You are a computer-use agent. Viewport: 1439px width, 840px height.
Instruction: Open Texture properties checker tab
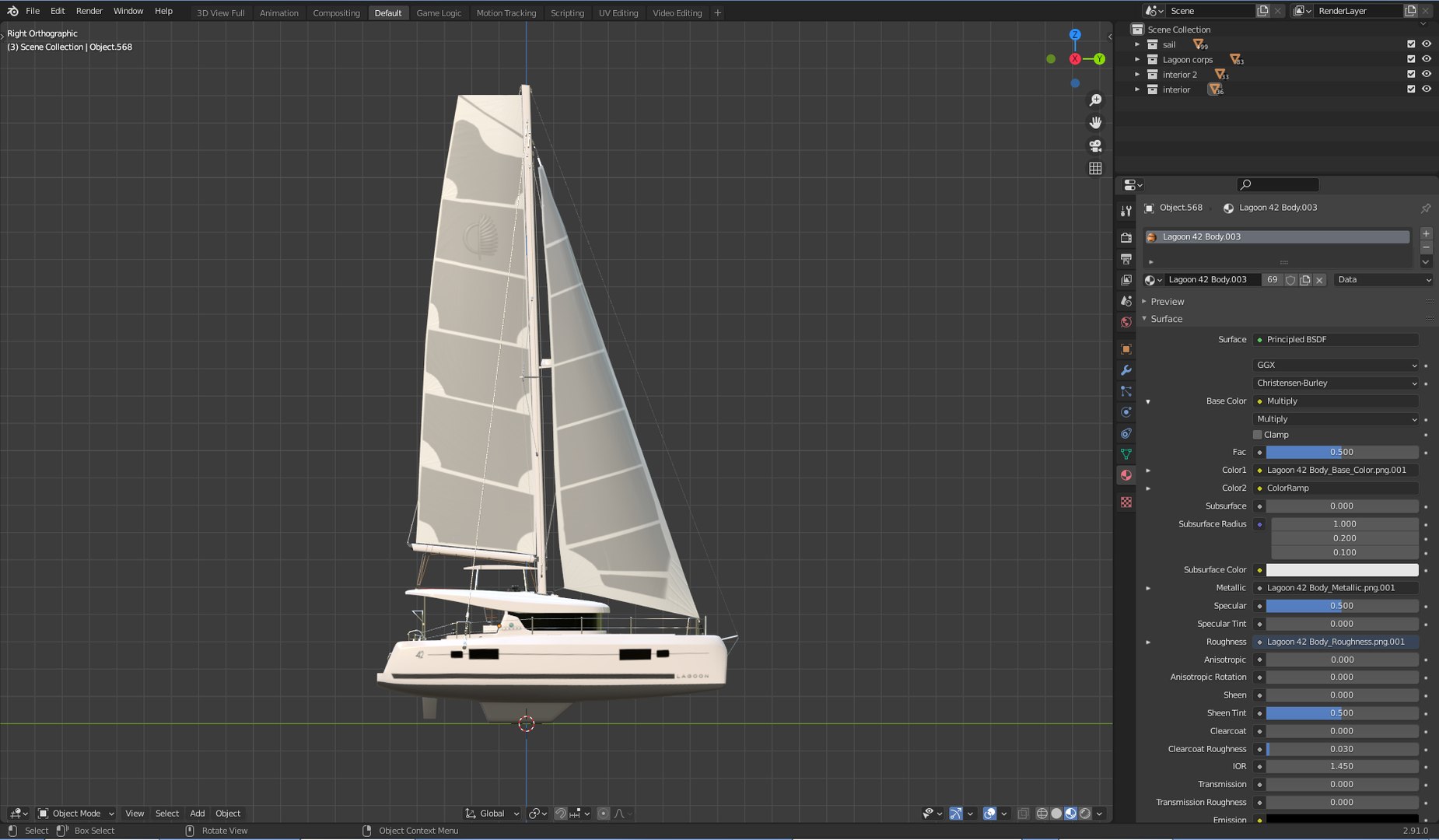point(1126,502)
